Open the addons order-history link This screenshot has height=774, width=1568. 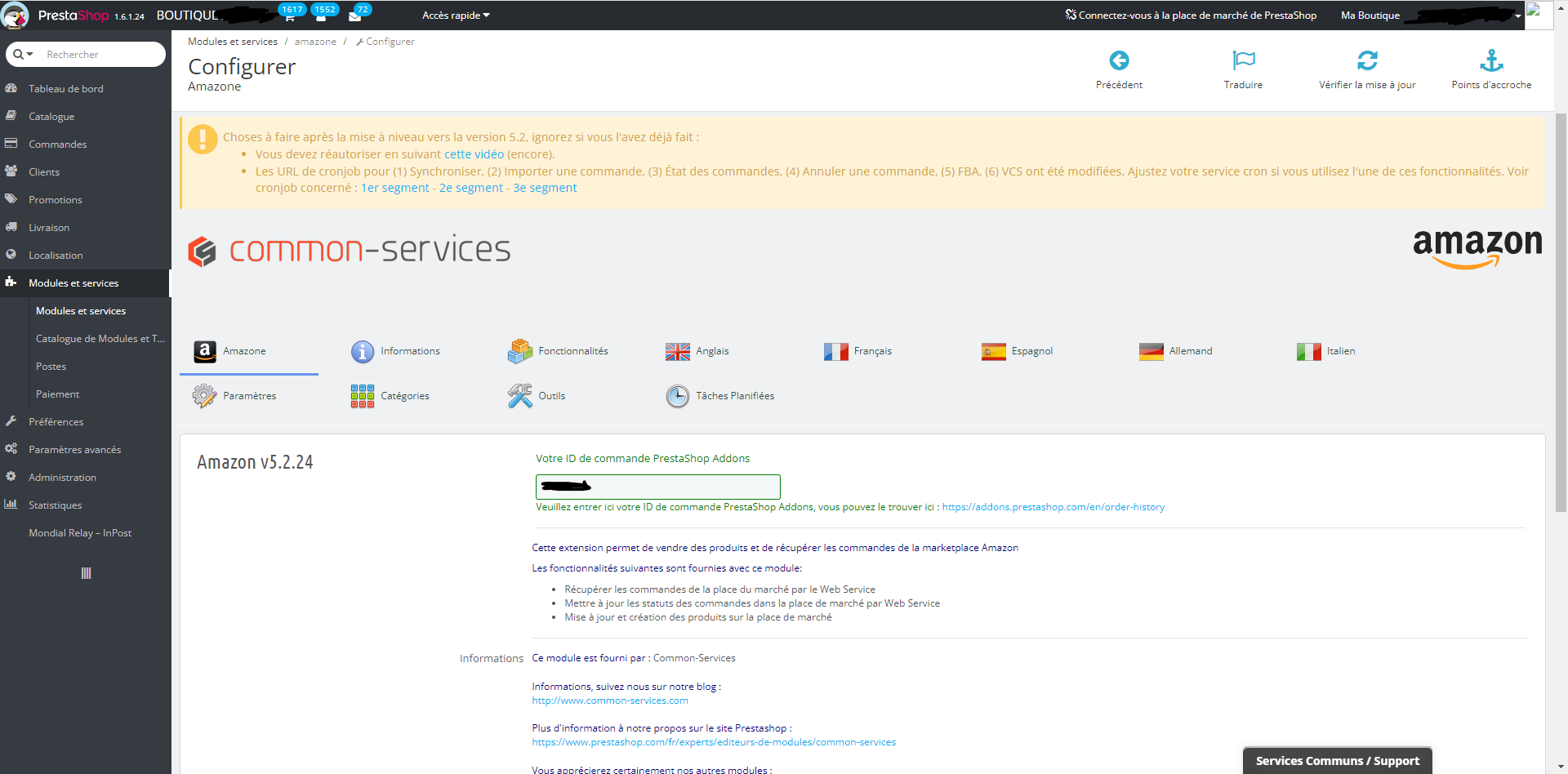1053,507
